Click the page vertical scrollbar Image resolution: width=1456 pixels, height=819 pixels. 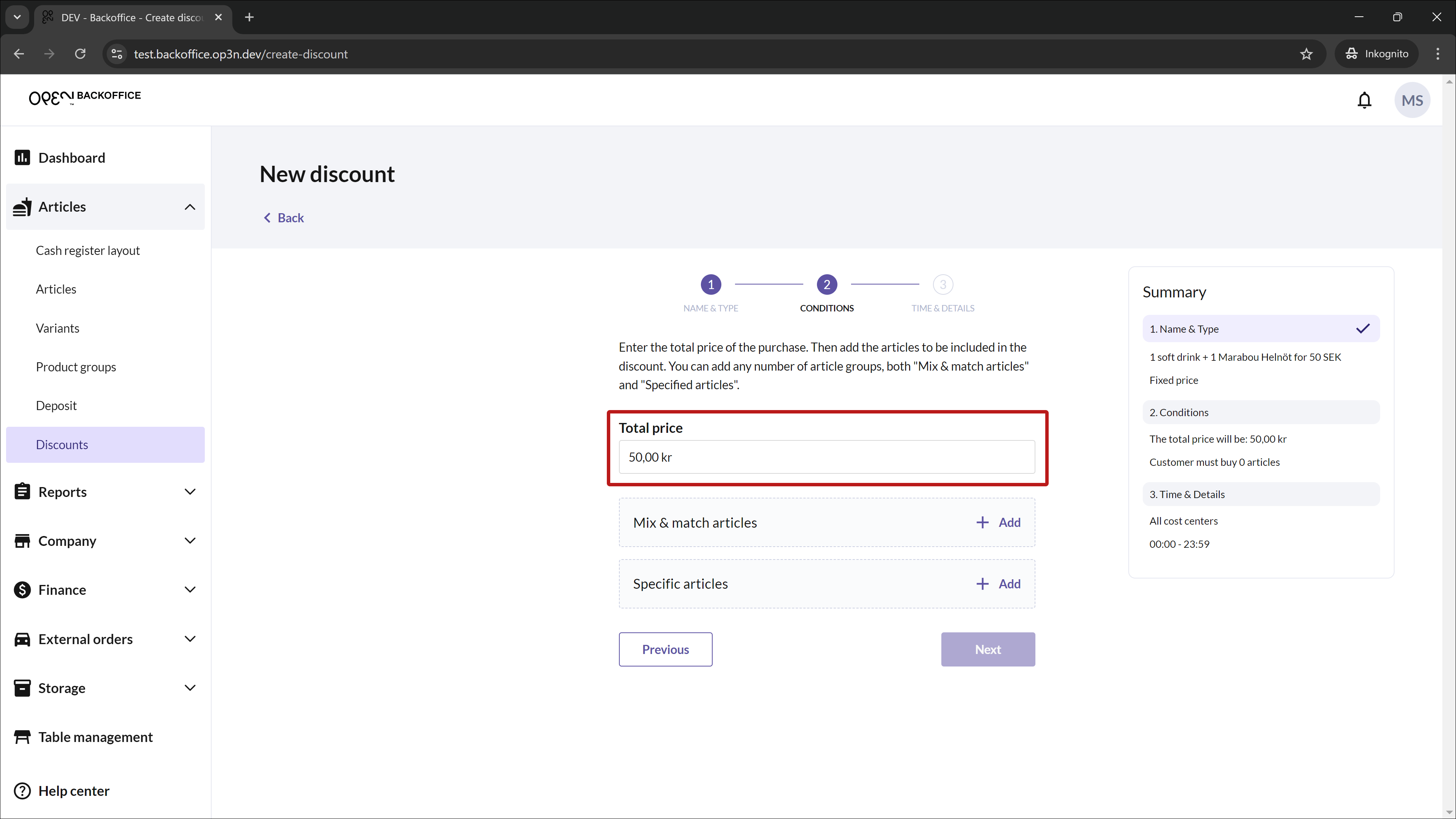1449,446
